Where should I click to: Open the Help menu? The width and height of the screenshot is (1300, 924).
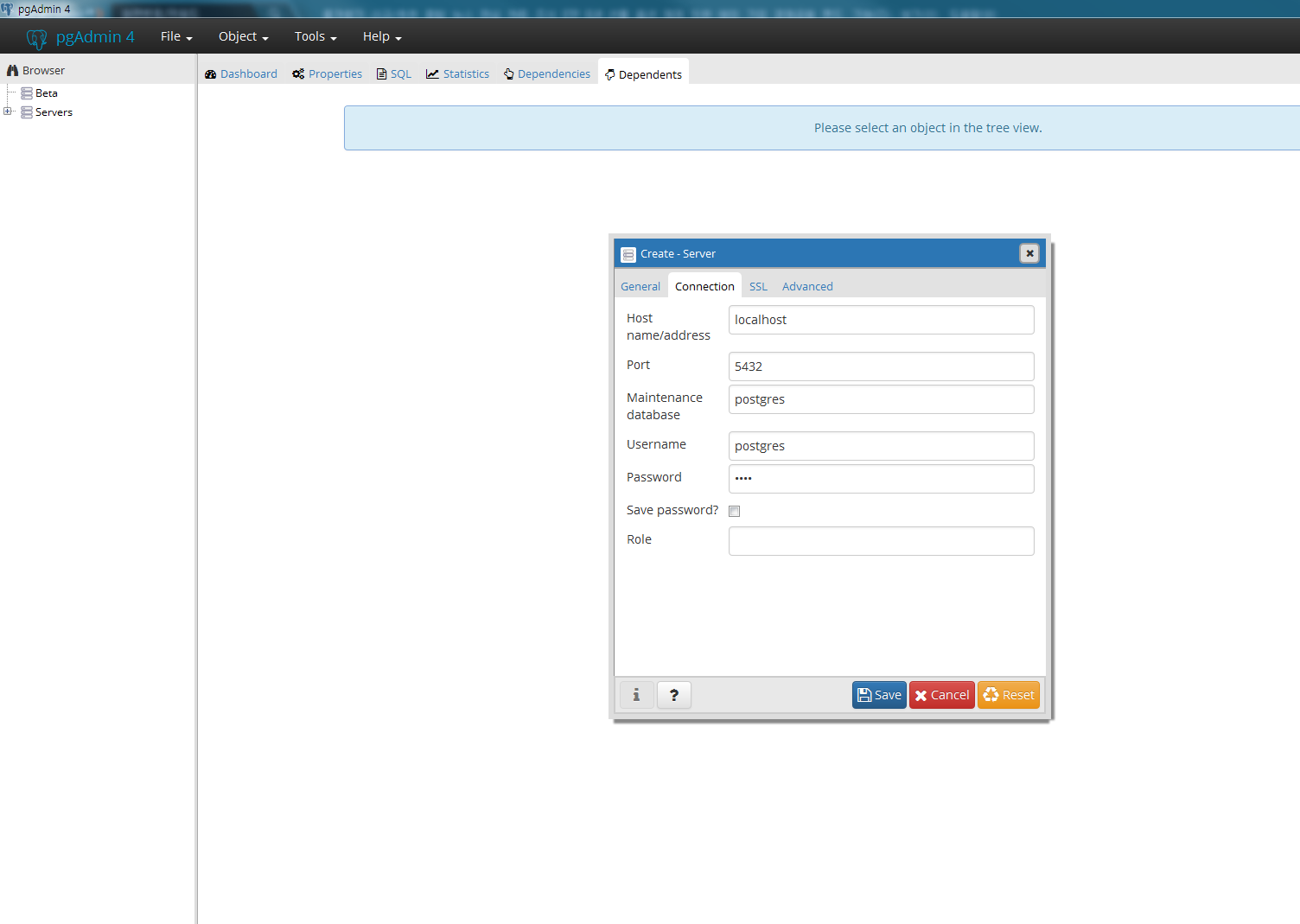(x=381, y=36)
